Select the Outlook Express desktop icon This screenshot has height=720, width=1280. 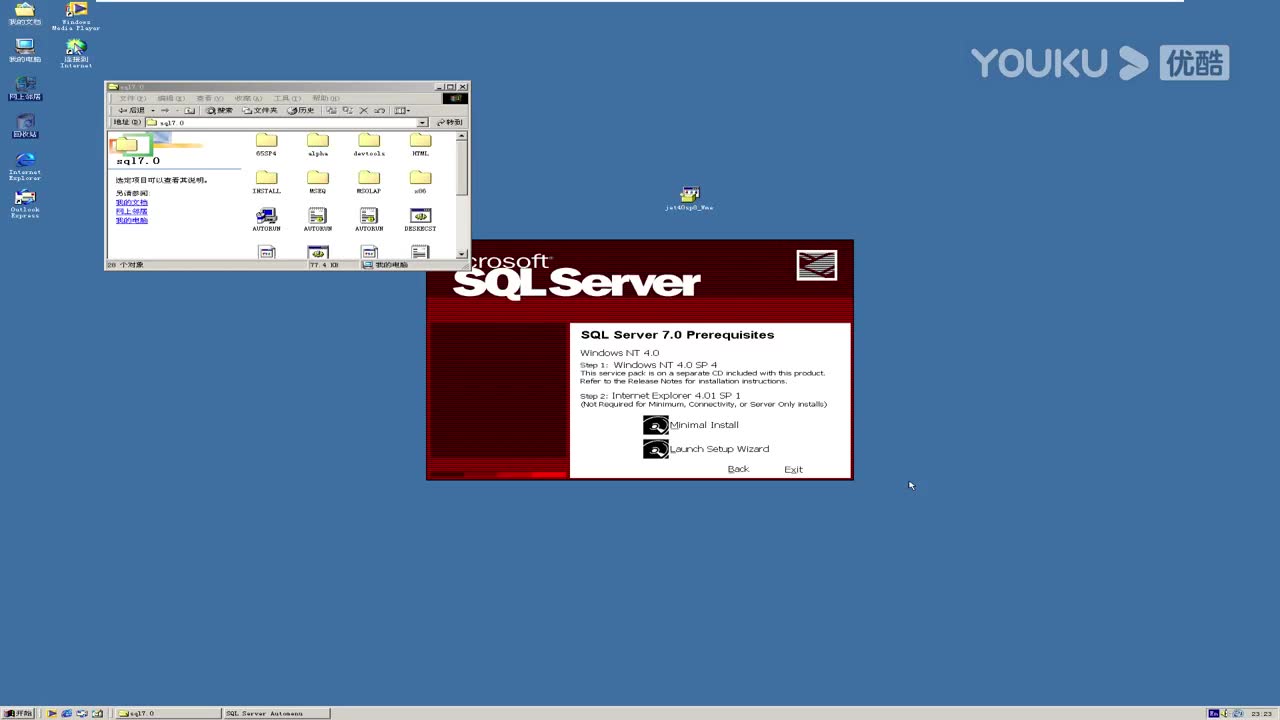[x=25, y=204]
